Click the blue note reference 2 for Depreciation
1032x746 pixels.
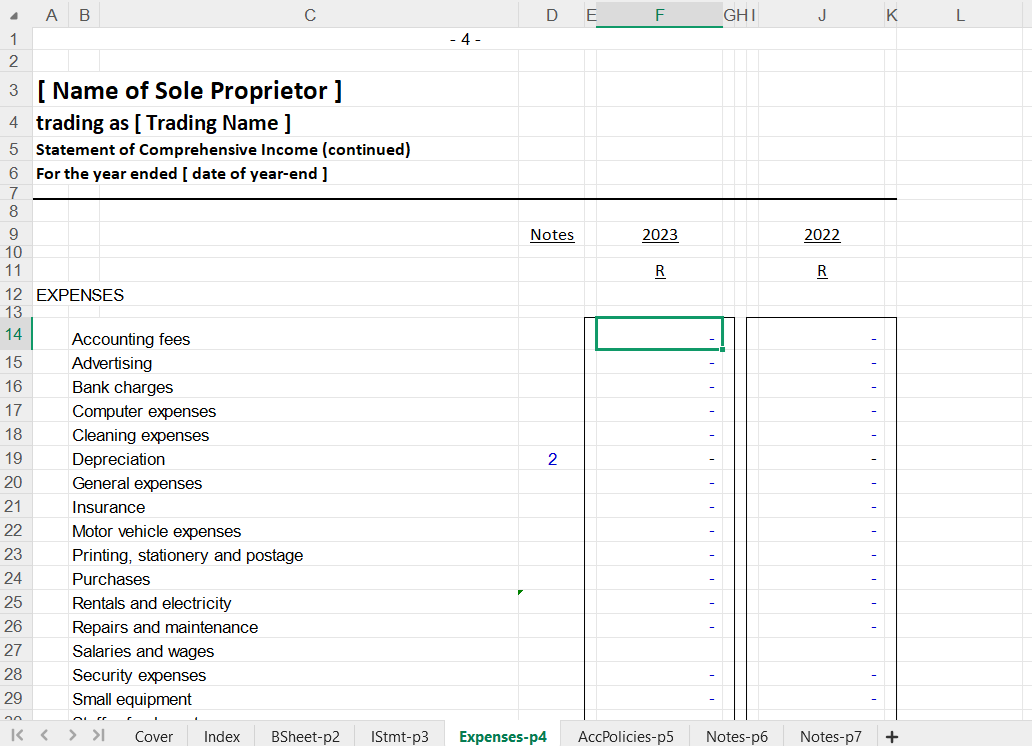(552, 459)
